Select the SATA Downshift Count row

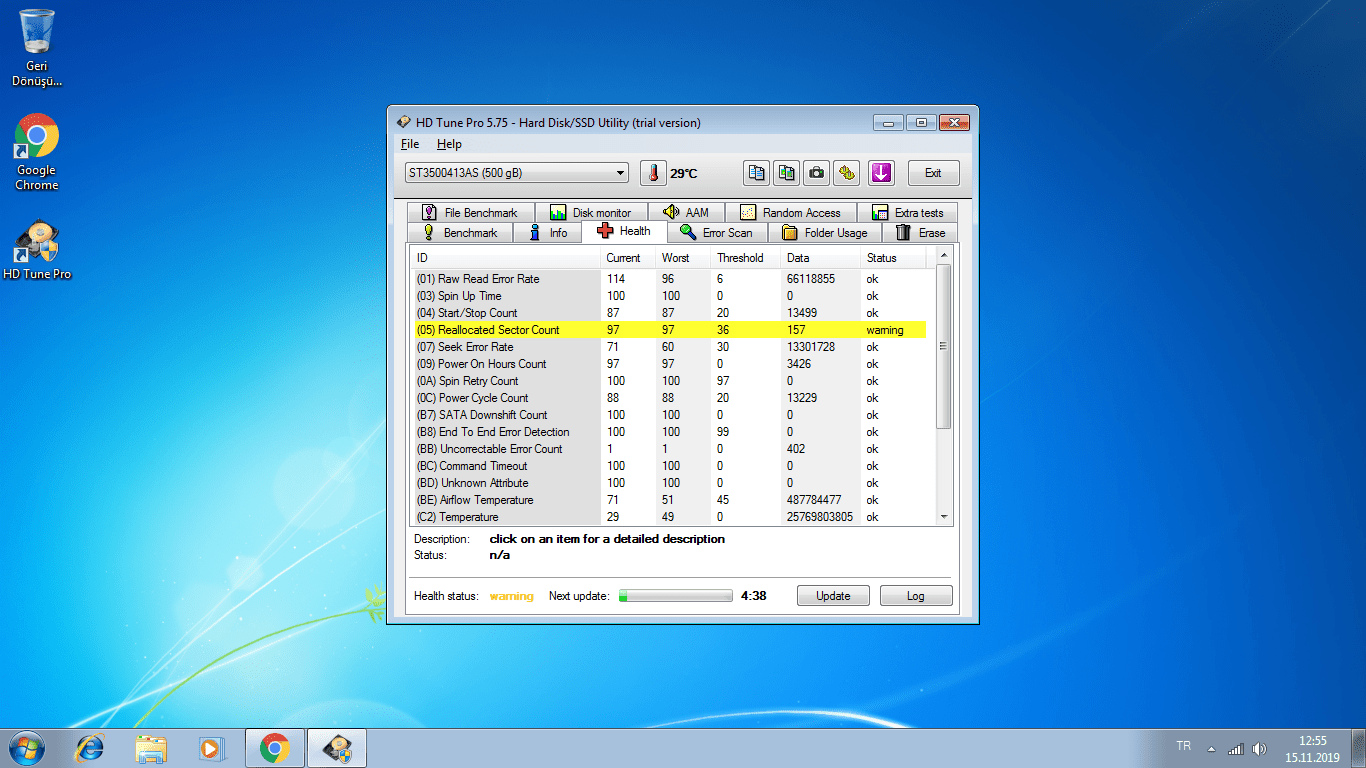(670, 415)
